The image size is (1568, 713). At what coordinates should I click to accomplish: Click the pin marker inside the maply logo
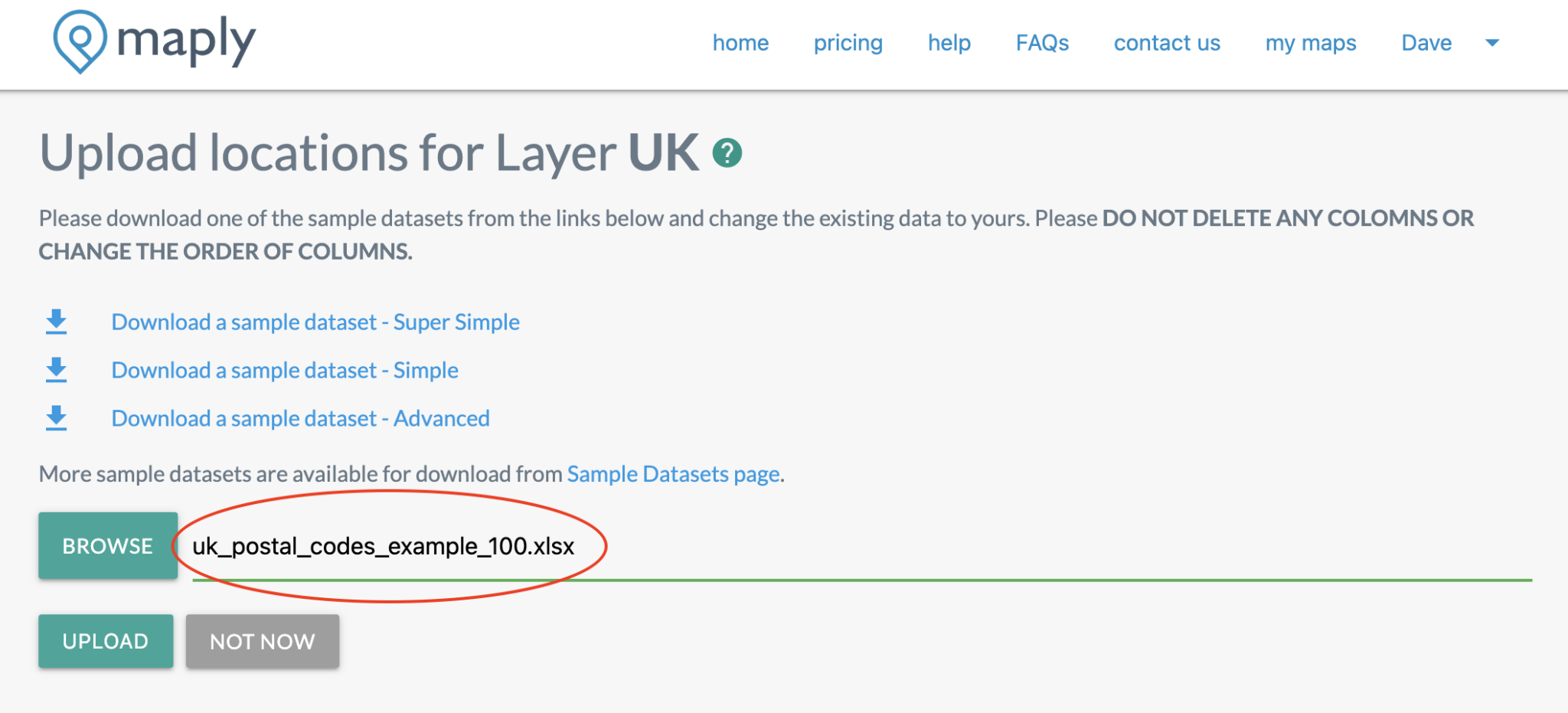tap(80, 42)
